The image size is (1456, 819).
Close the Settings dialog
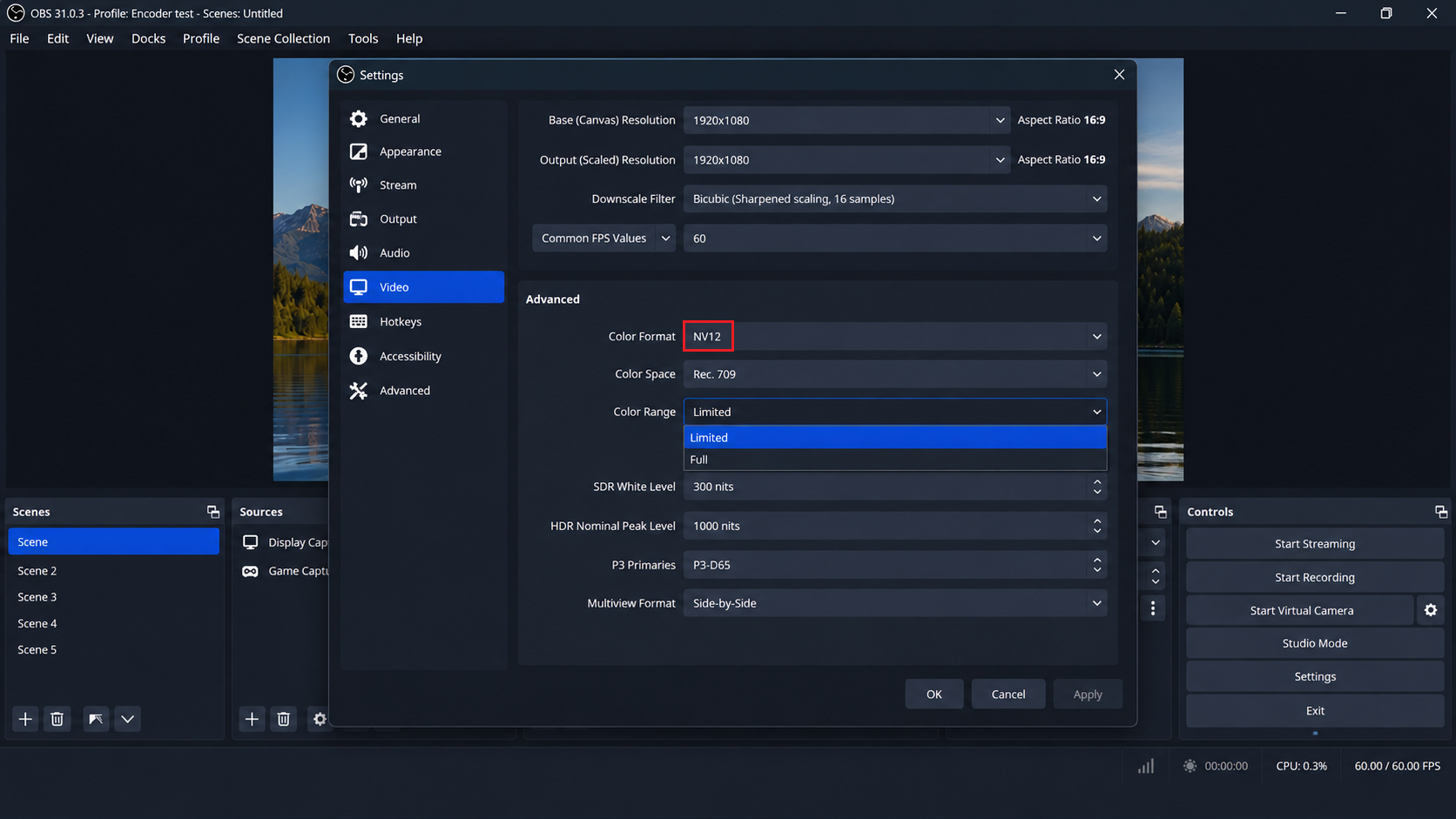[1119, 75]
